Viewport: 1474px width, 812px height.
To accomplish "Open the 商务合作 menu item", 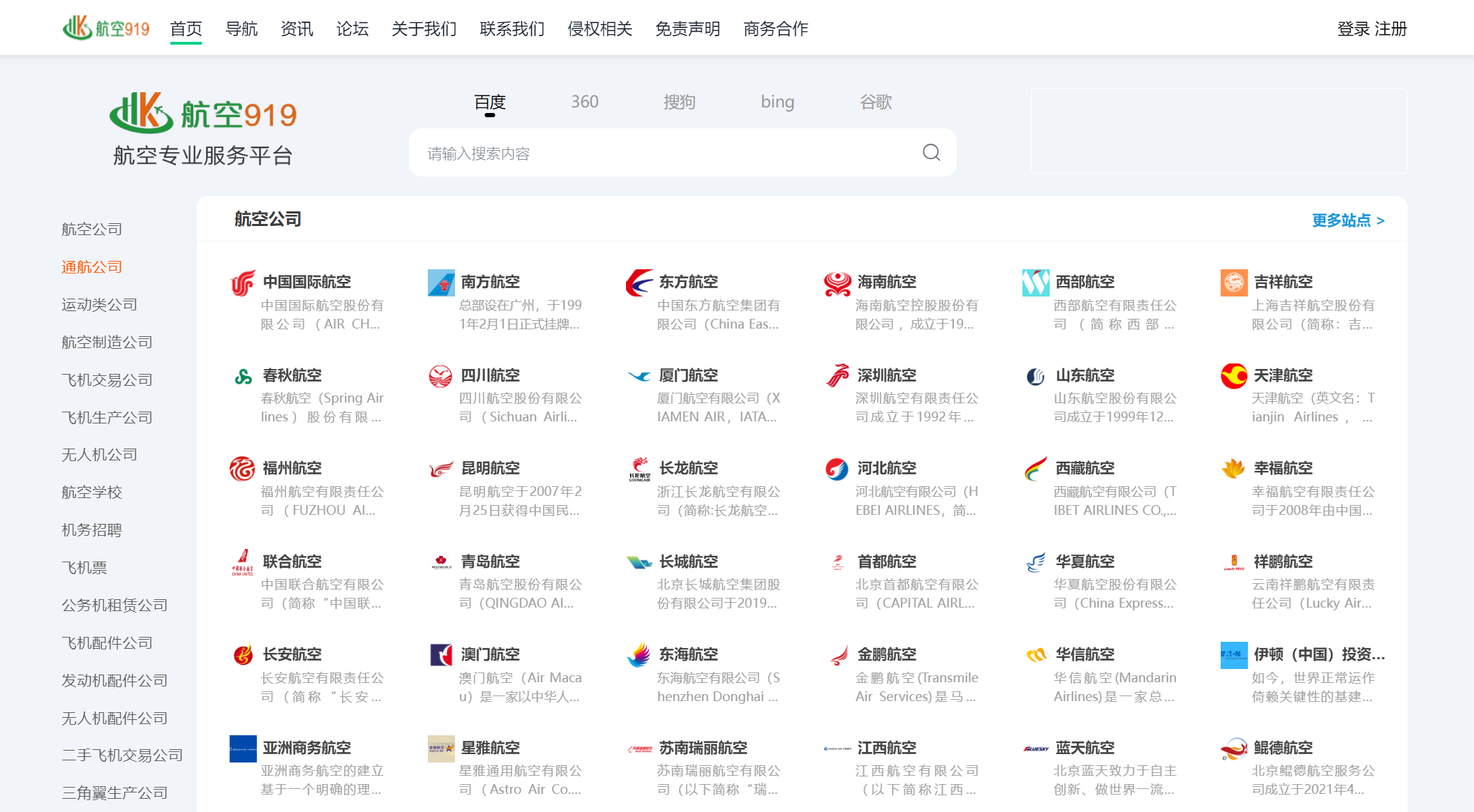I will (776, 29).
